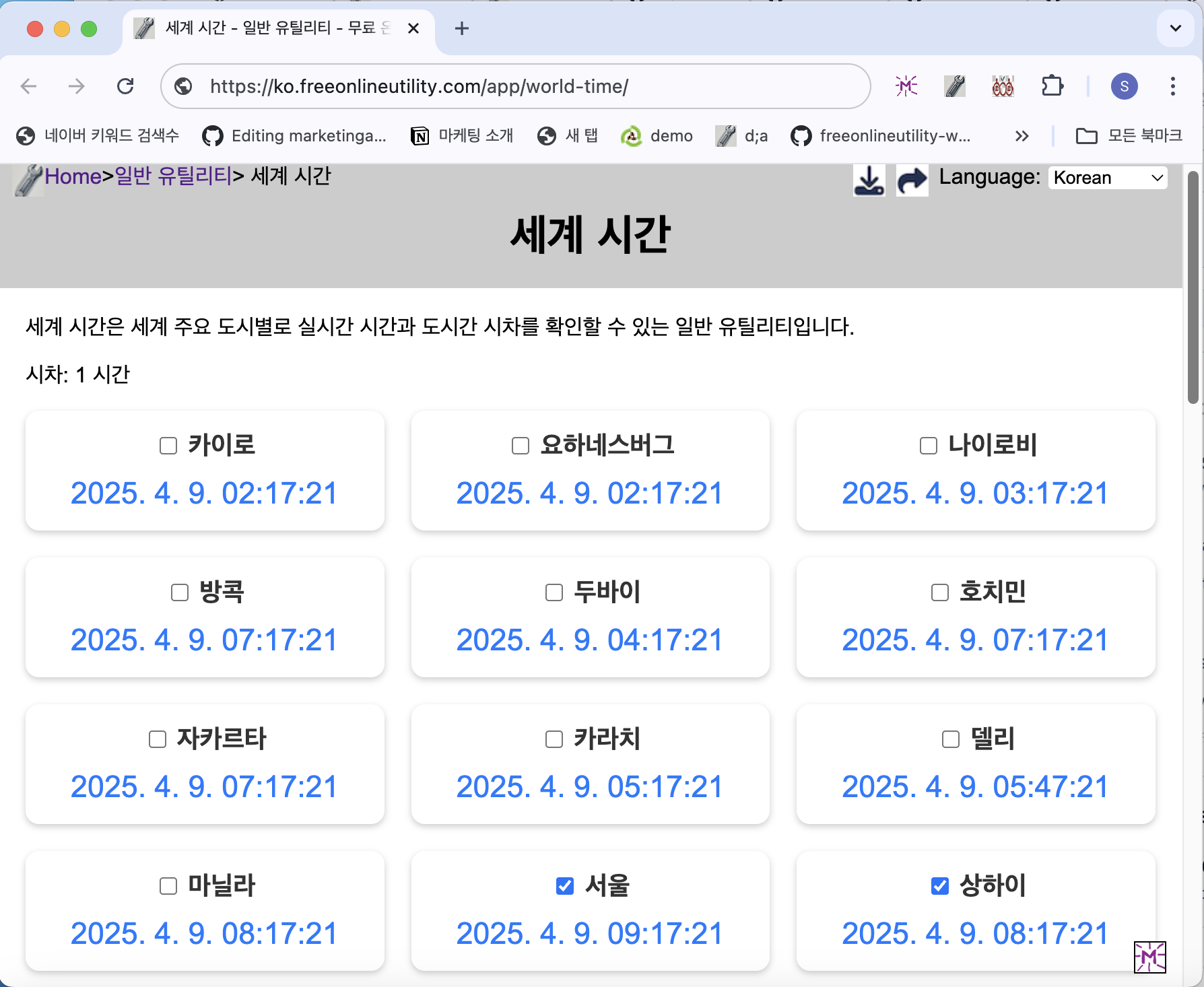Open the browser extensions puzzle icon
The image size is (1204, 987).
(1052, 86)
